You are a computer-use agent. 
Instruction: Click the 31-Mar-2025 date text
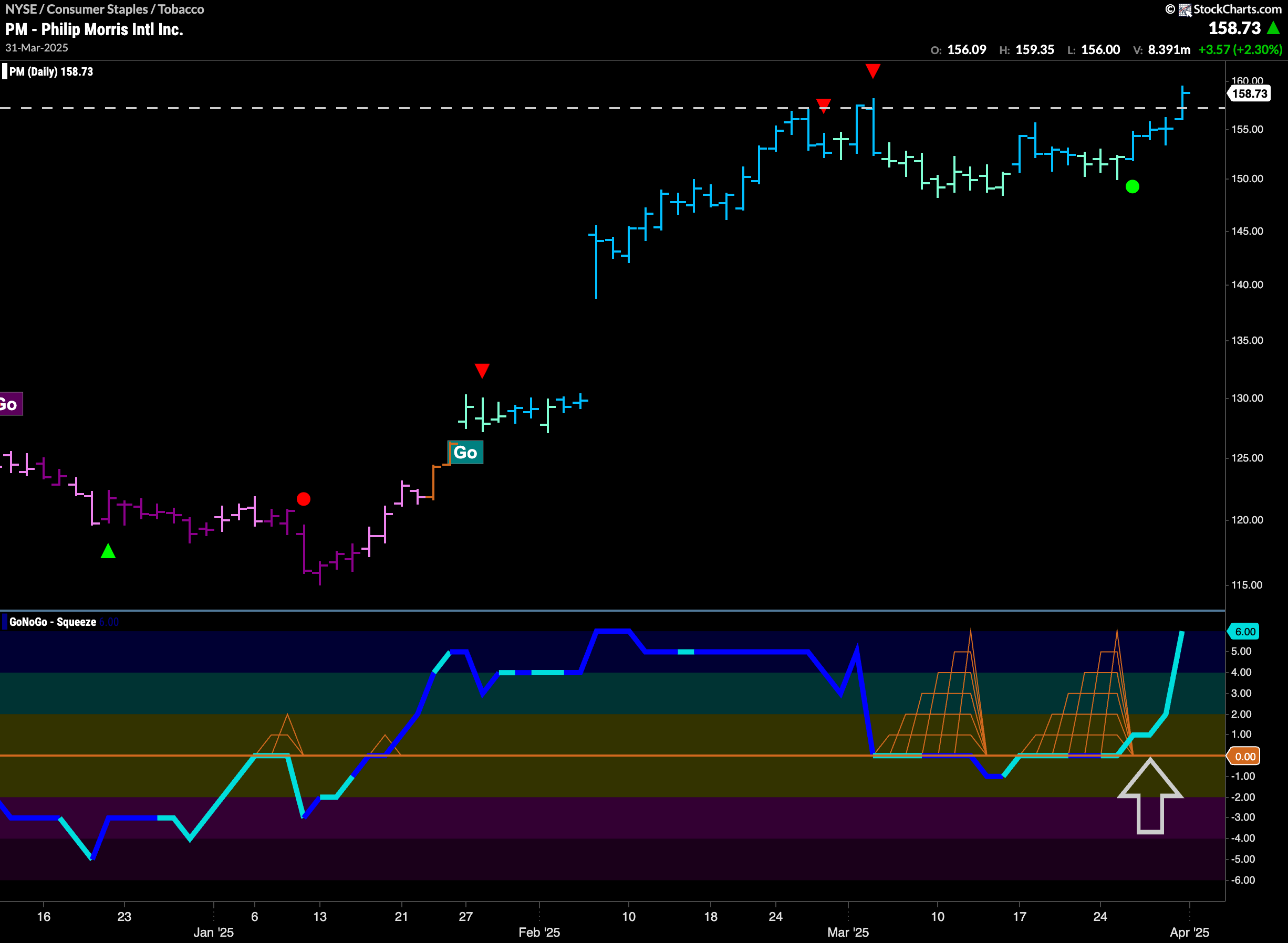[x=37, y=47]
